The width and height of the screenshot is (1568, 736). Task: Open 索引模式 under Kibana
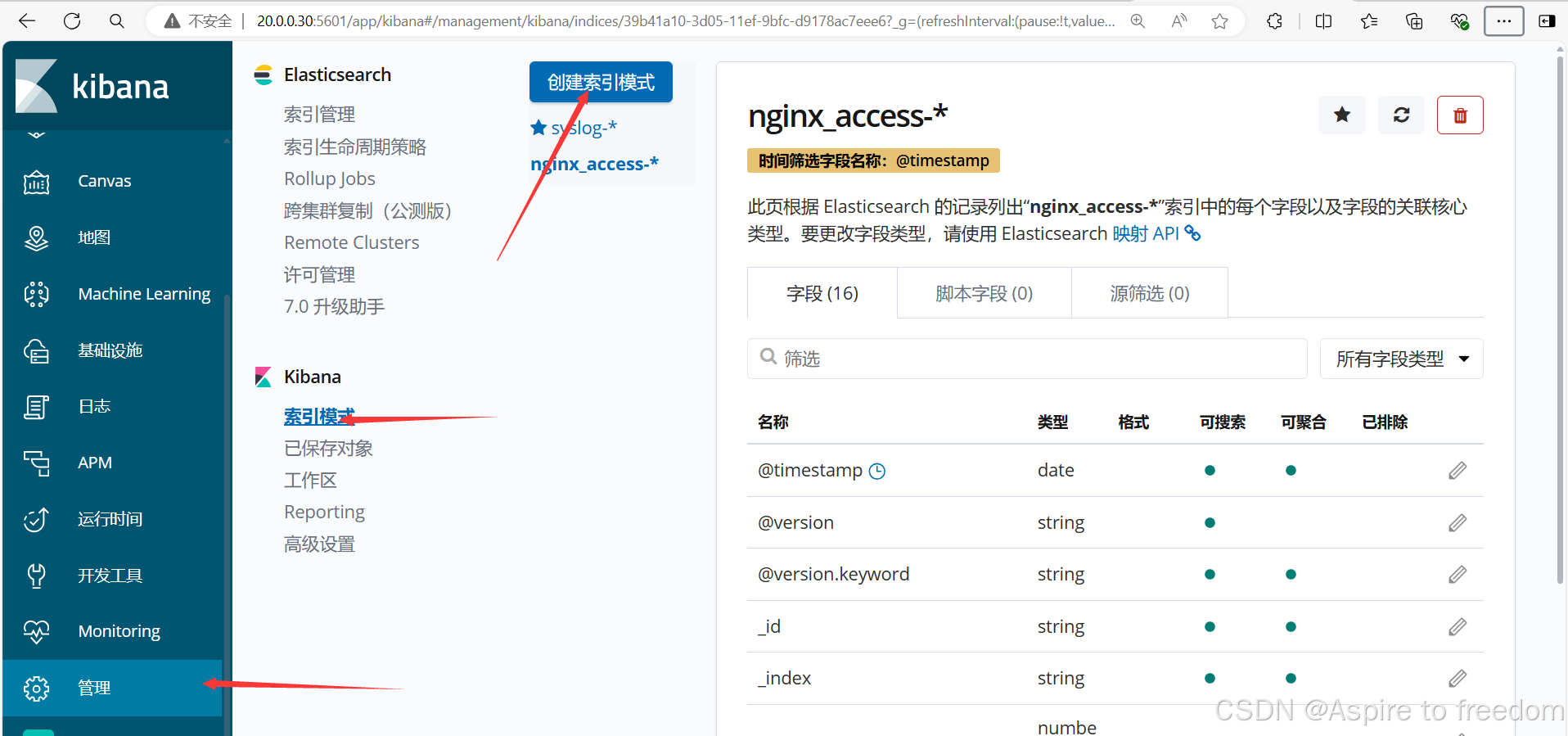coord(319,417)
